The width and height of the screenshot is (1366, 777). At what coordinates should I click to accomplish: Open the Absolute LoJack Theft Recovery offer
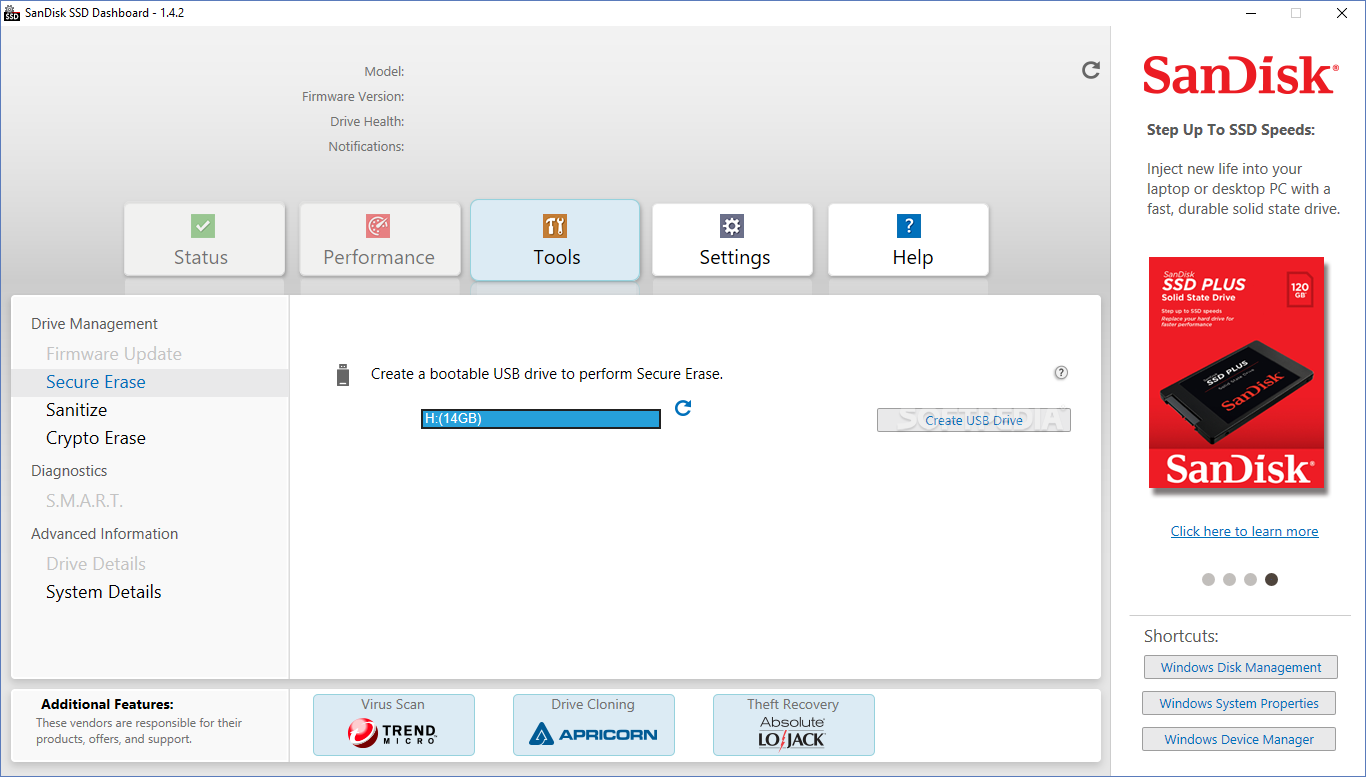[x=794, y=725]
